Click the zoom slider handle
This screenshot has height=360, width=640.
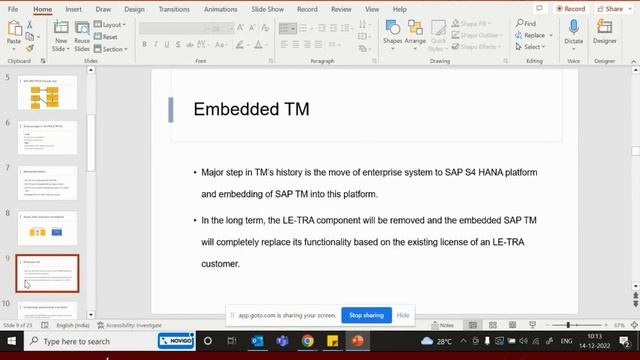point(568,325)
